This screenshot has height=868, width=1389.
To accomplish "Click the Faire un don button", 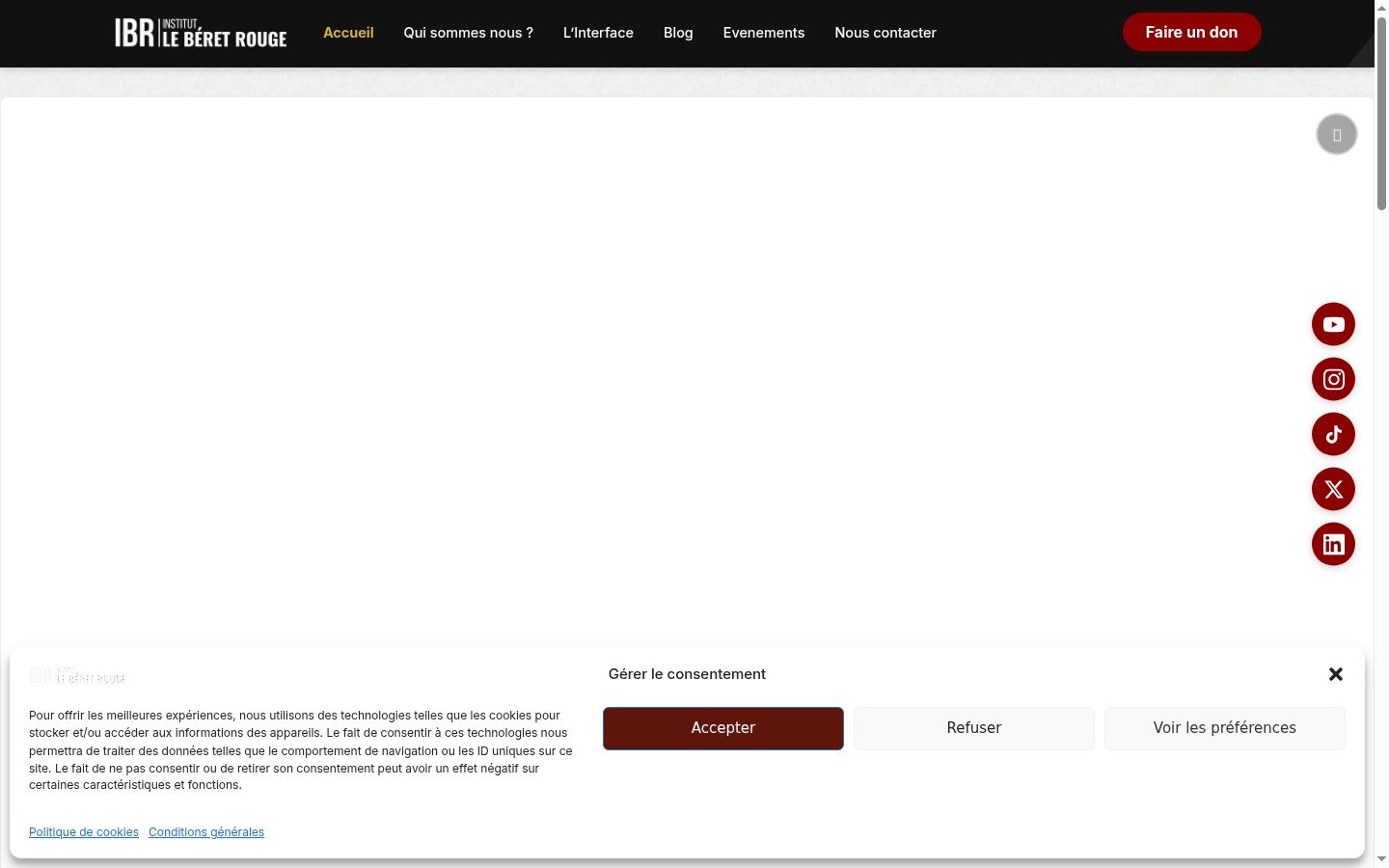I will point(1191,32).
